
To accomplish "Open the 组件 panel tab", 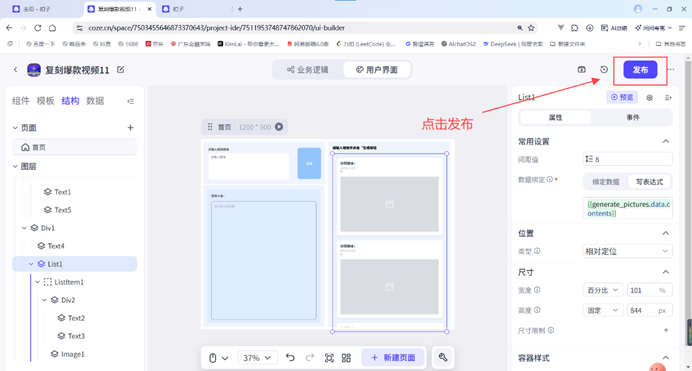I will coord(21,101).
